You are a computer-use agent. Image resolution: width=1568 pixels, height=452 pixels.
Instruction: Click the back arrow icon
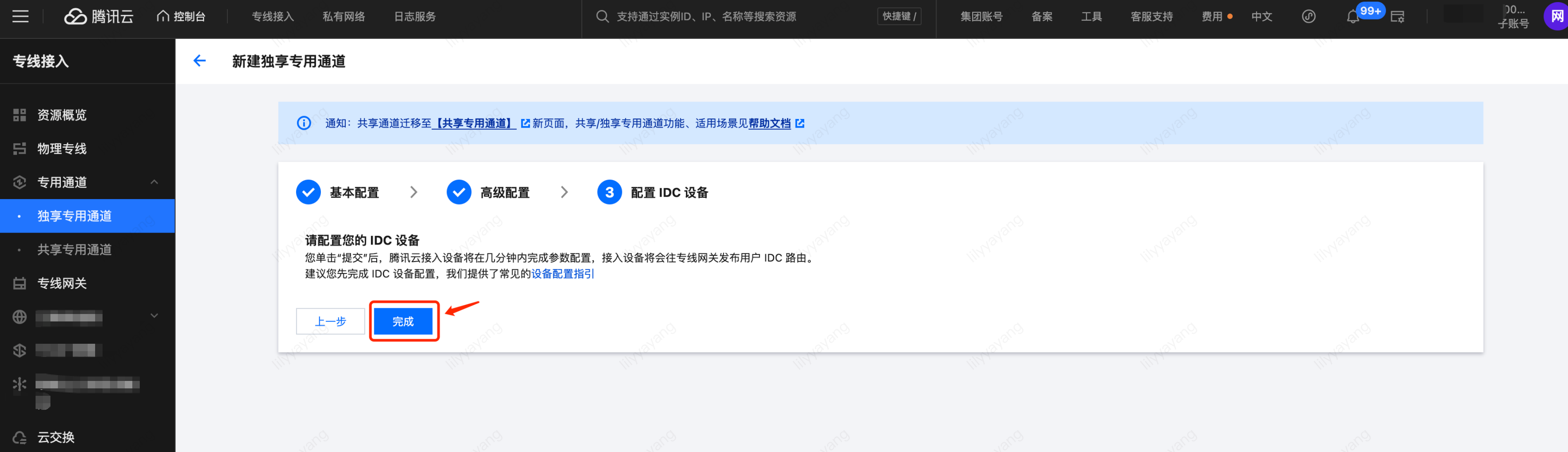pyautogui.click(x=199, y=61)
